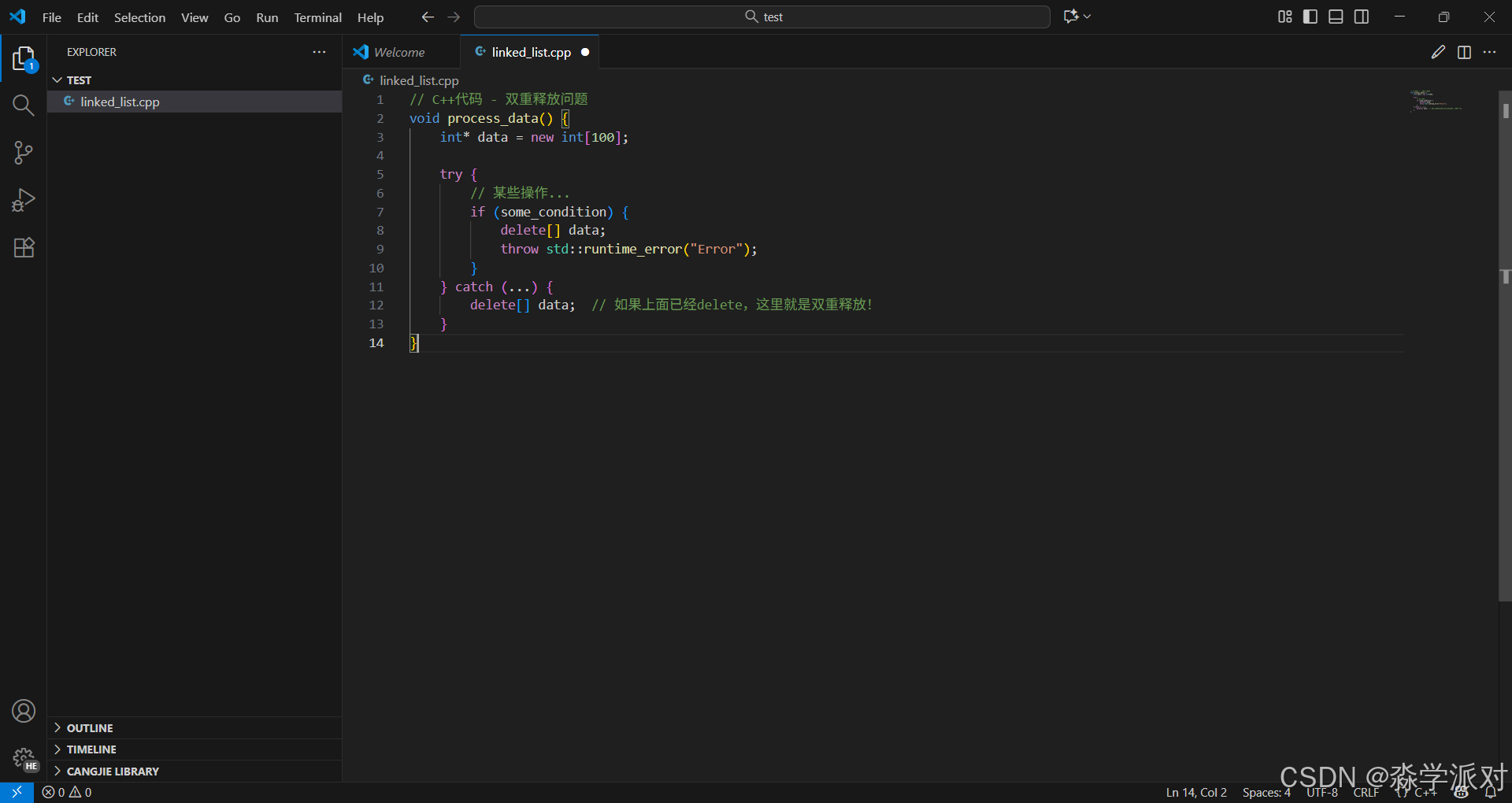The image size is (1512, 803).
Task: Click the code minimap preview
Action: point(1436,100)
